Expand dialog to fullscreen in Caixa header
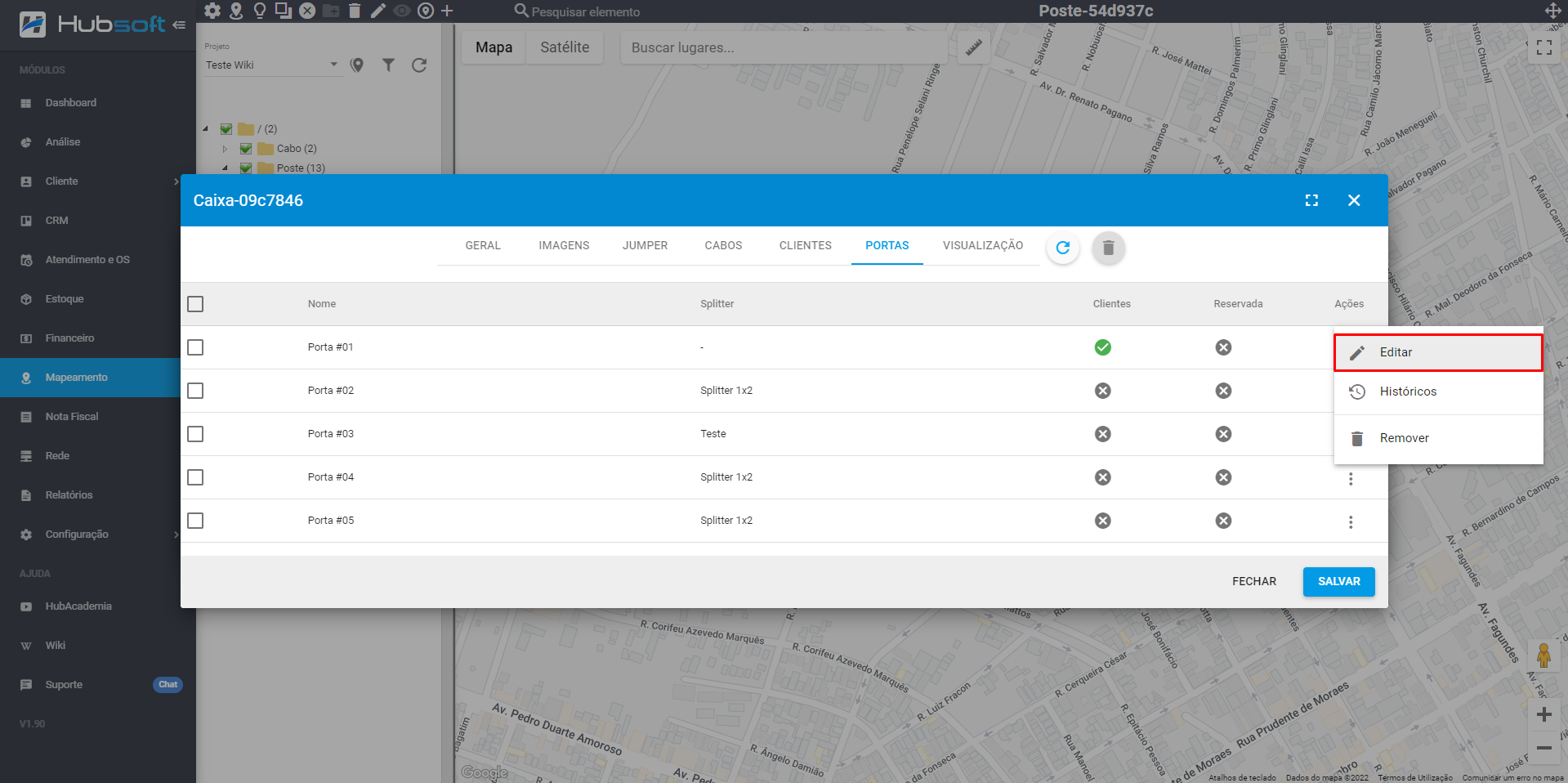This screenshot has height=783, width=1568. [x=1311, y=200]
